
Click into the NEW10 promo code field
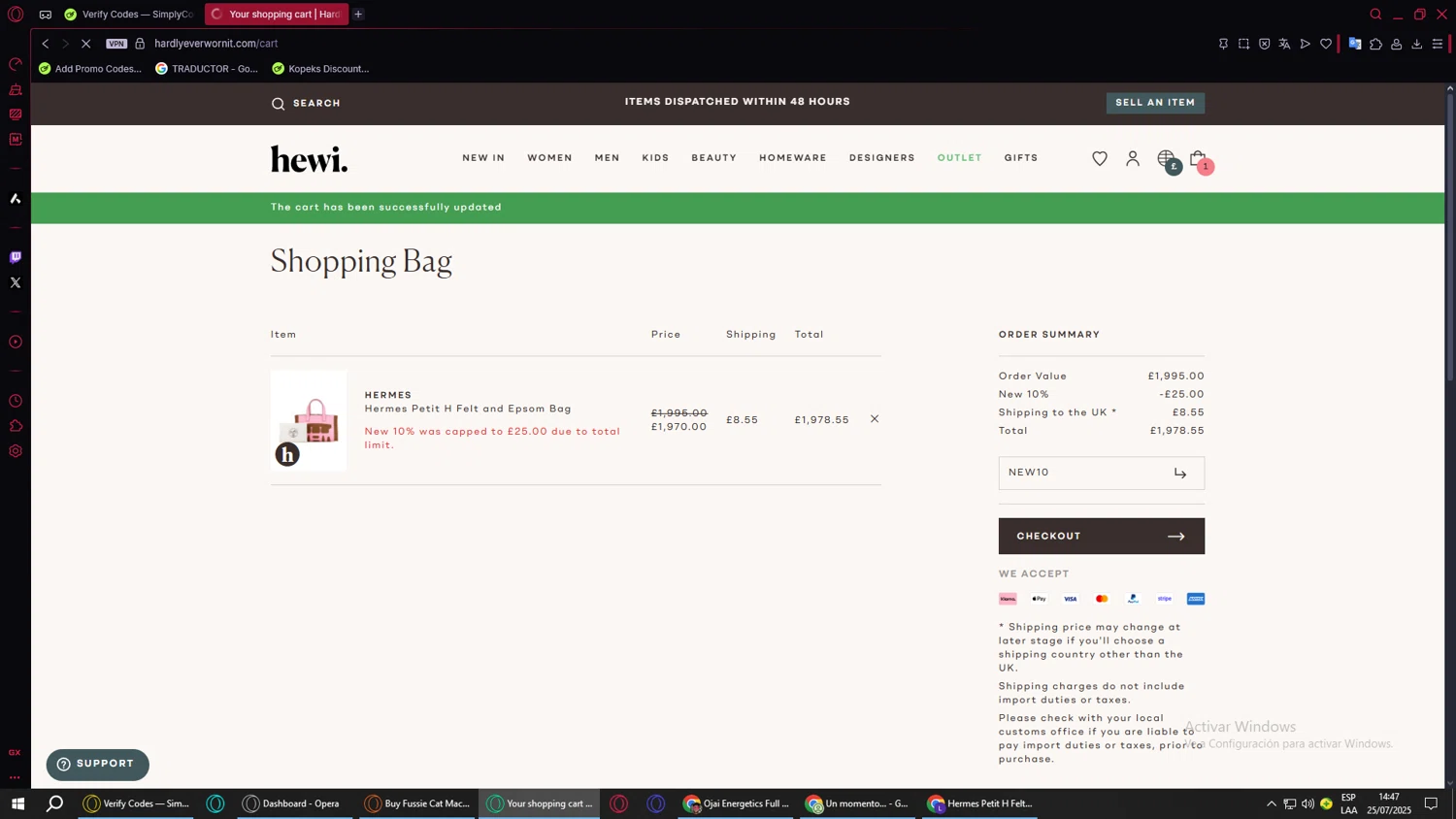click(x=1082, y=473)
